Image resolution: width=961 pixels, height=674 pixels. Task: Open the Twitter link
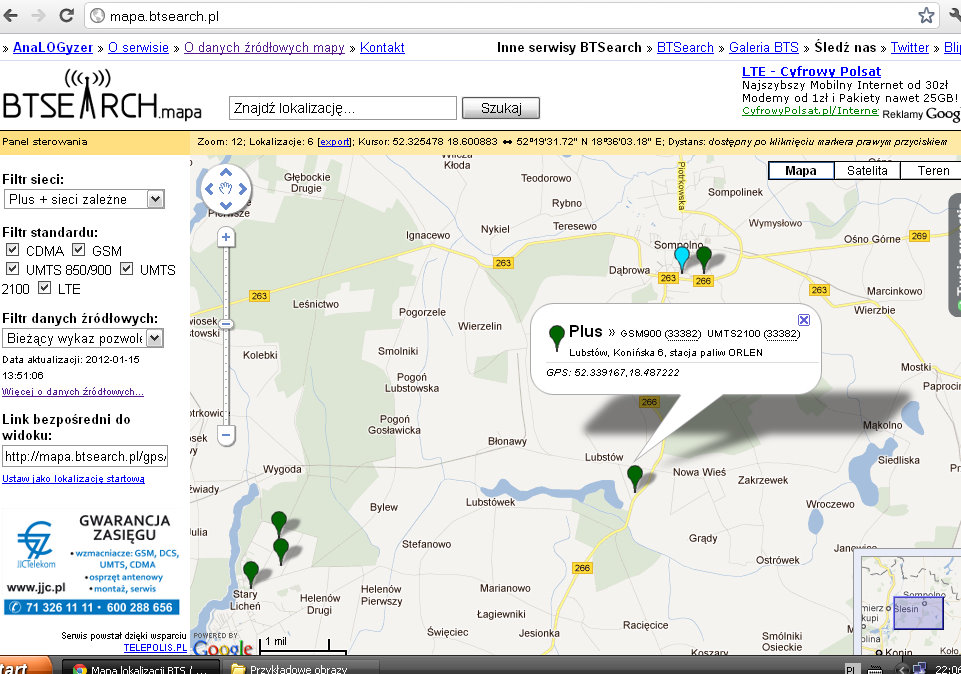[910, 47]
